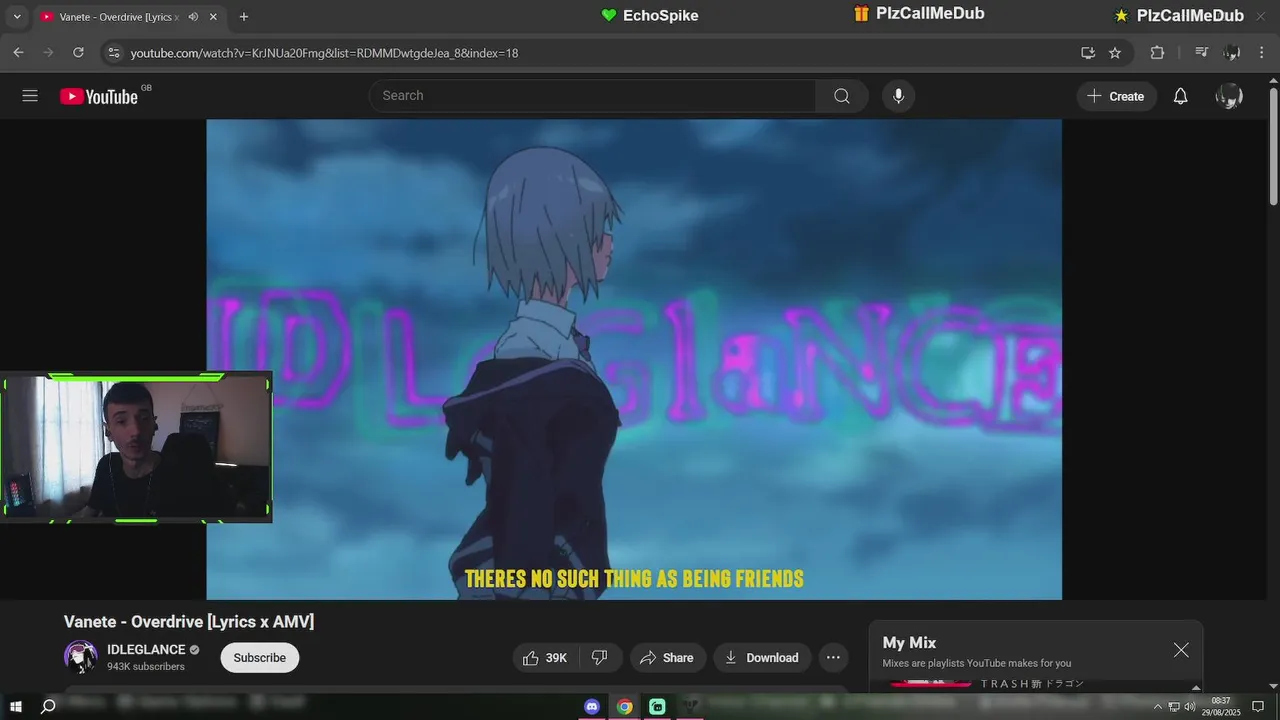Image resolution: width=1280 pixels, height=720 pixels.
Task: Open Chrome from the taskbar
Action: click(625, 707)
